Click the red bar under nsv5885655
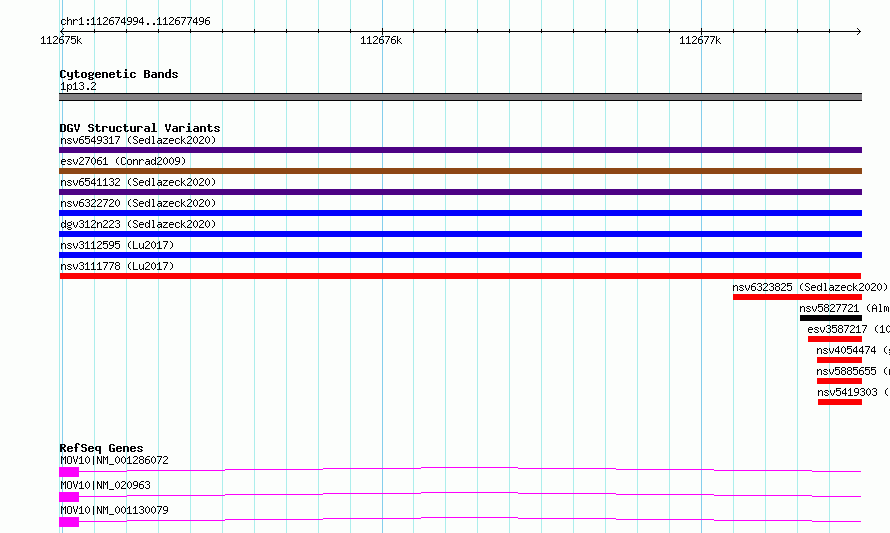This screenshot has height=533, width=890. (839, 381)
